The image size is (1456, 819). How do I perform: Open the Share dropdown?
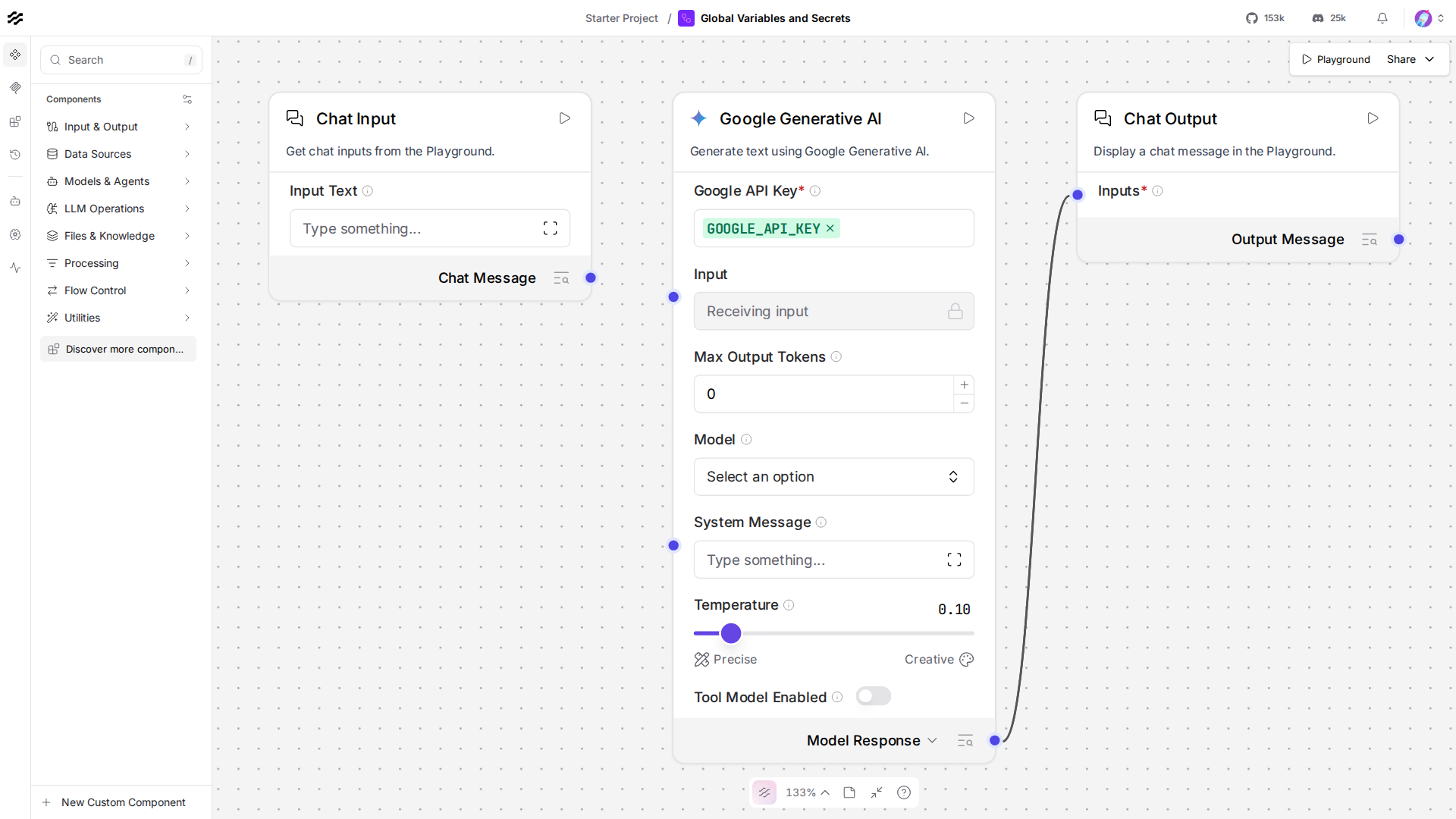[1410, 59]
